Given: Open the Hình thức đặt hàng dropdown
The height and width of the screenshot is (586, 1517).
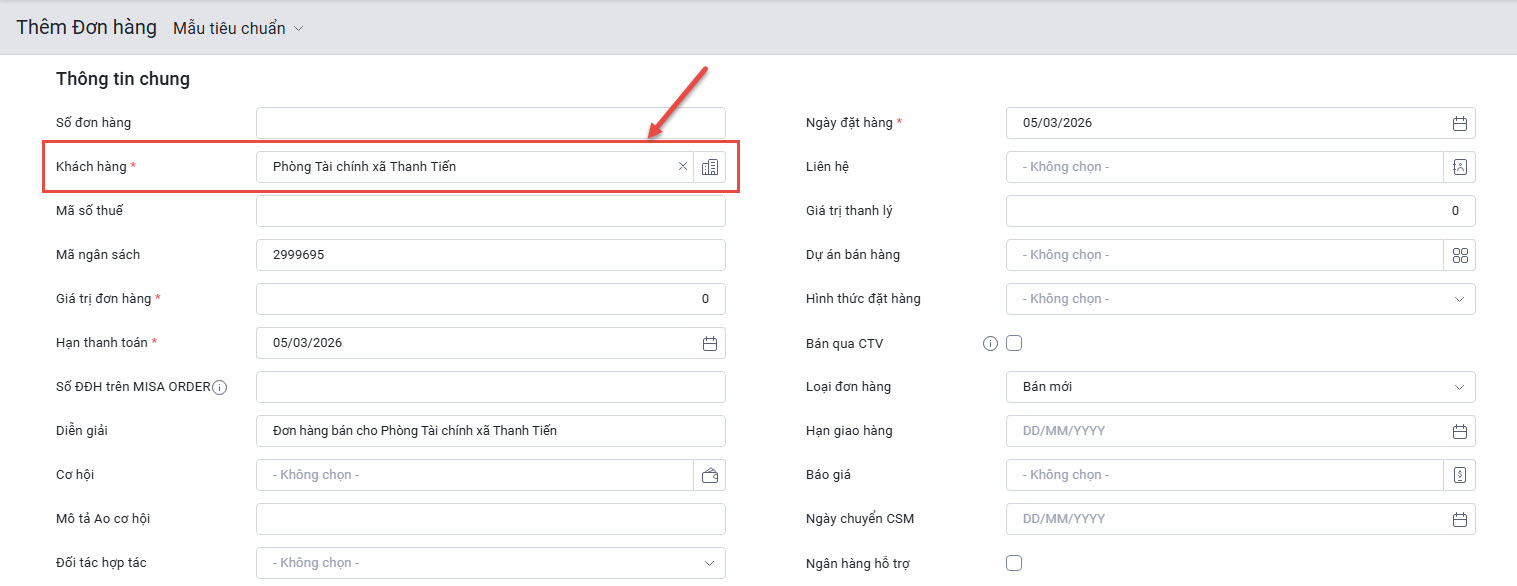Looking at the screenshot, I should [x=1240, y=299].
